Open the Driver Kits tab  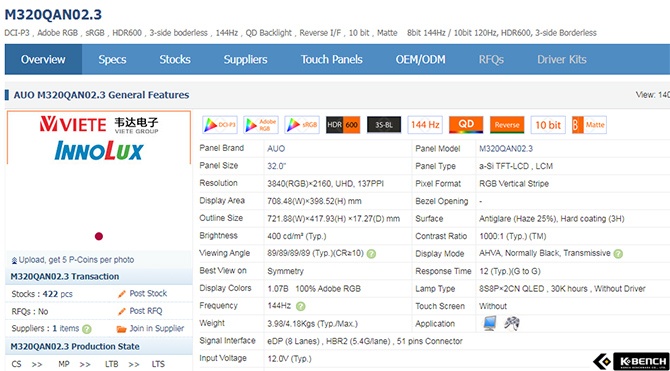coord(561,59)
